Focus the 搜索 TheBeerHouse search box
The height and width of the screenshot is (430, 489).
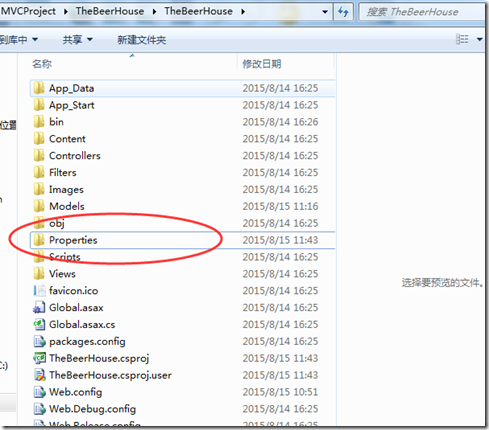point(421,12)
